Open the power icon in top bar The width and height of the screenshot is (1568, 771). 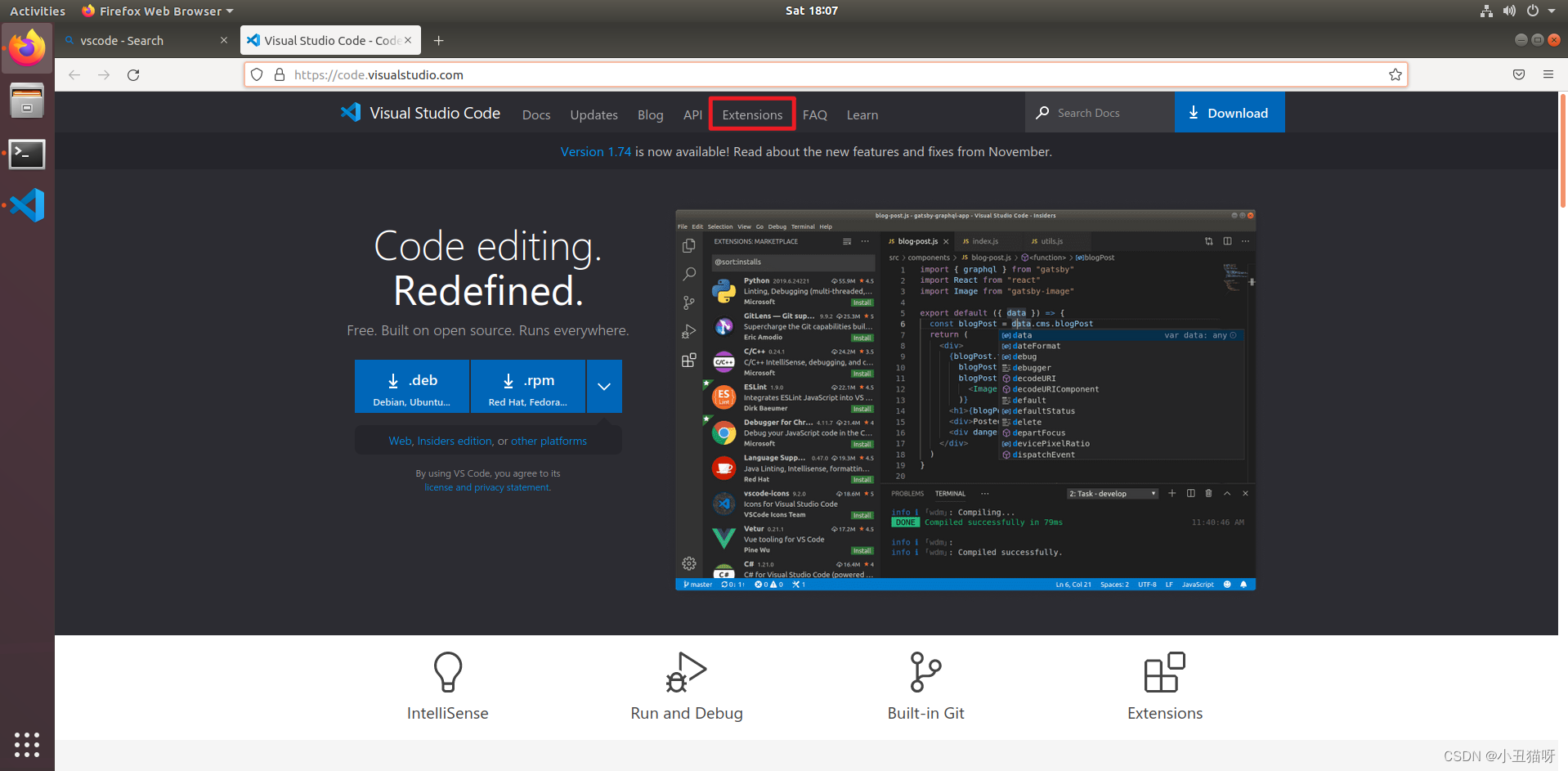pos(1533,11)
